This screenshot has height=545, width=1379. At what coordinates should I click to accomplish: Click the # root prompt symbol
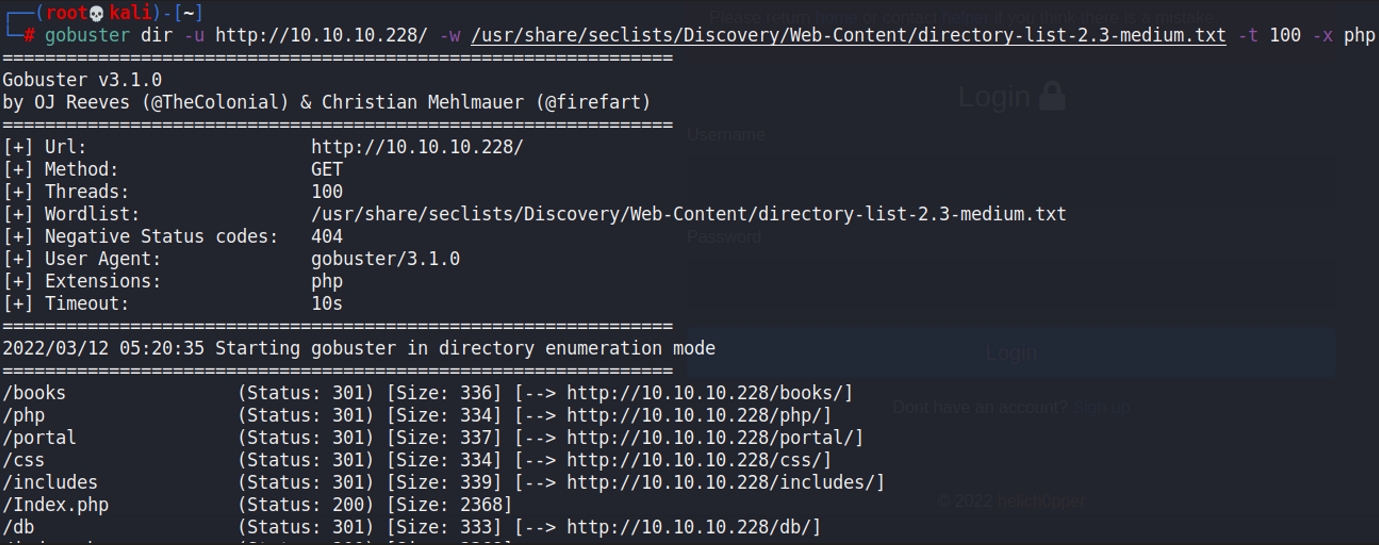pos(30,36)
